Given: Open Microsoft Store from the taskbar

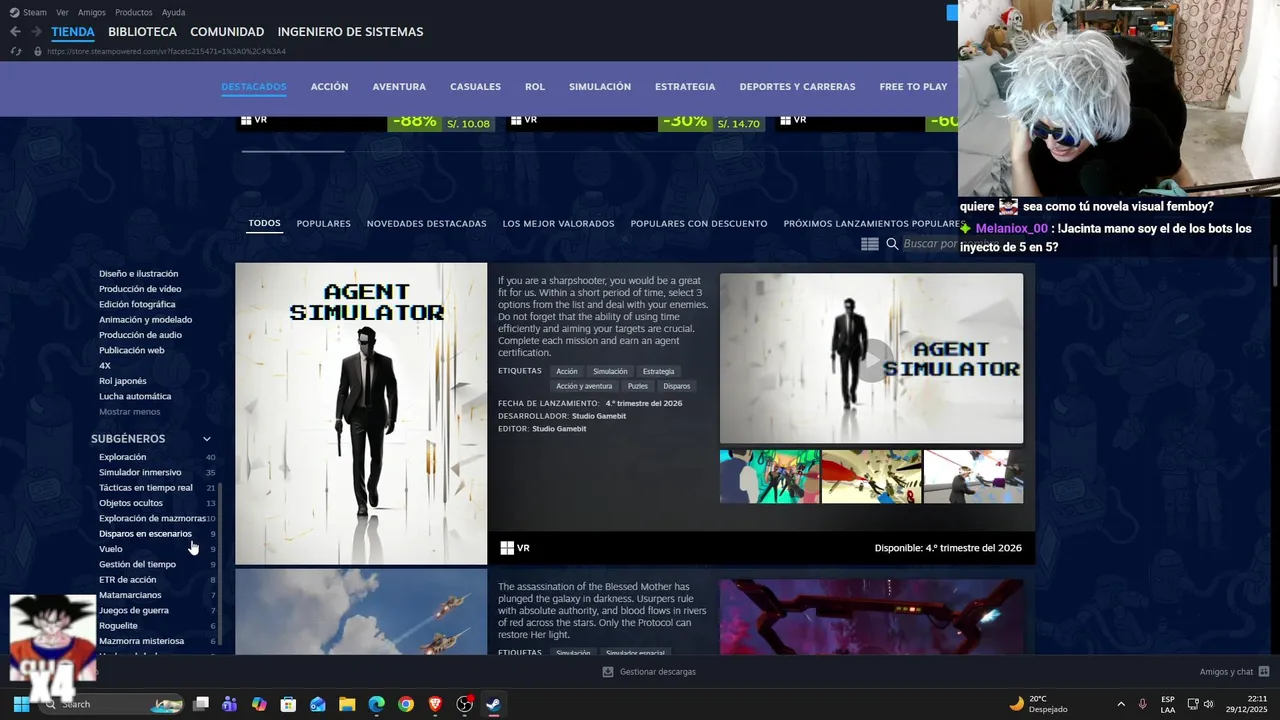Looking at the screenshot, I should (x=288, y=704).
